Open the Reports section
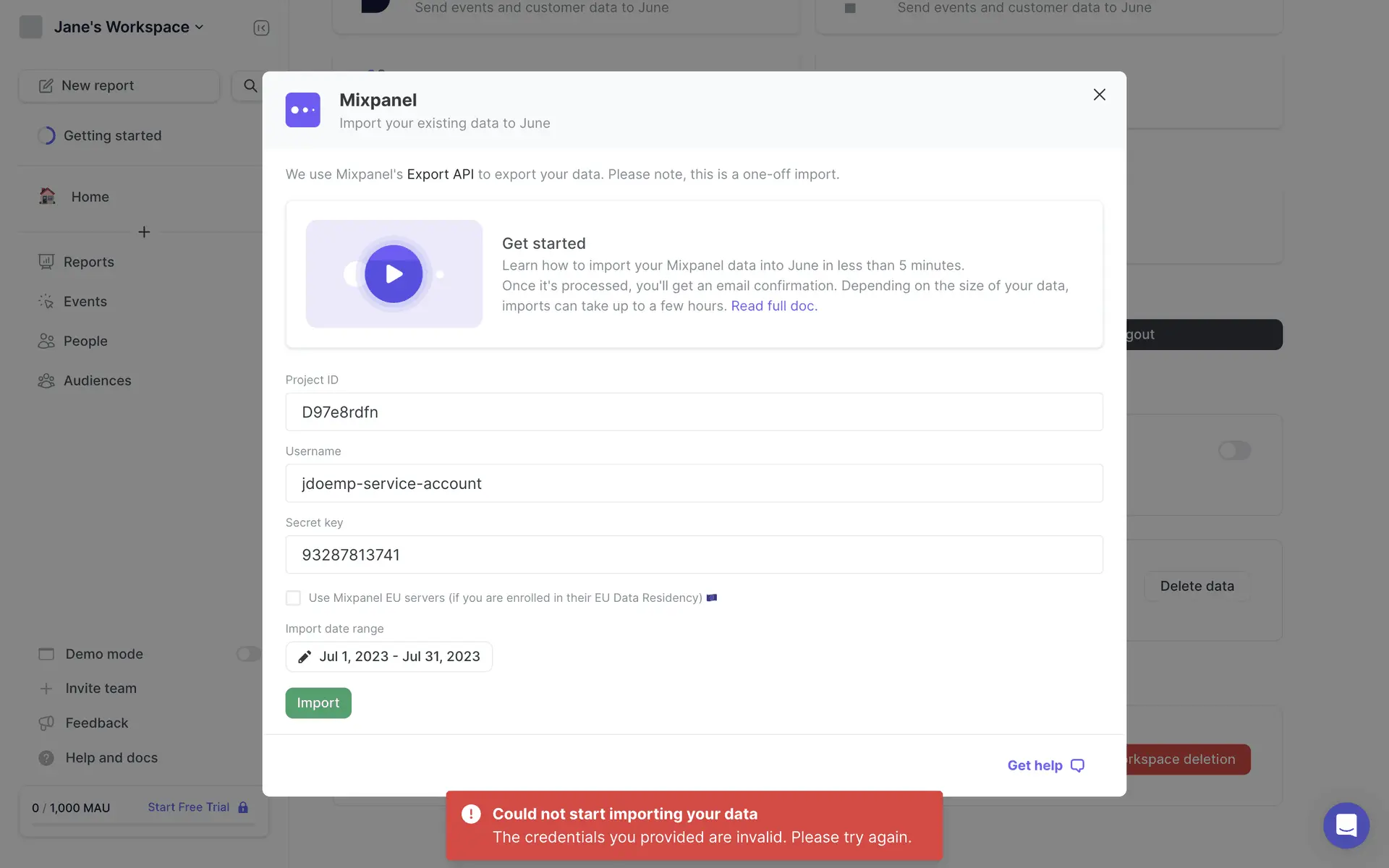The image size is (1389, 868). click(88, 262)
